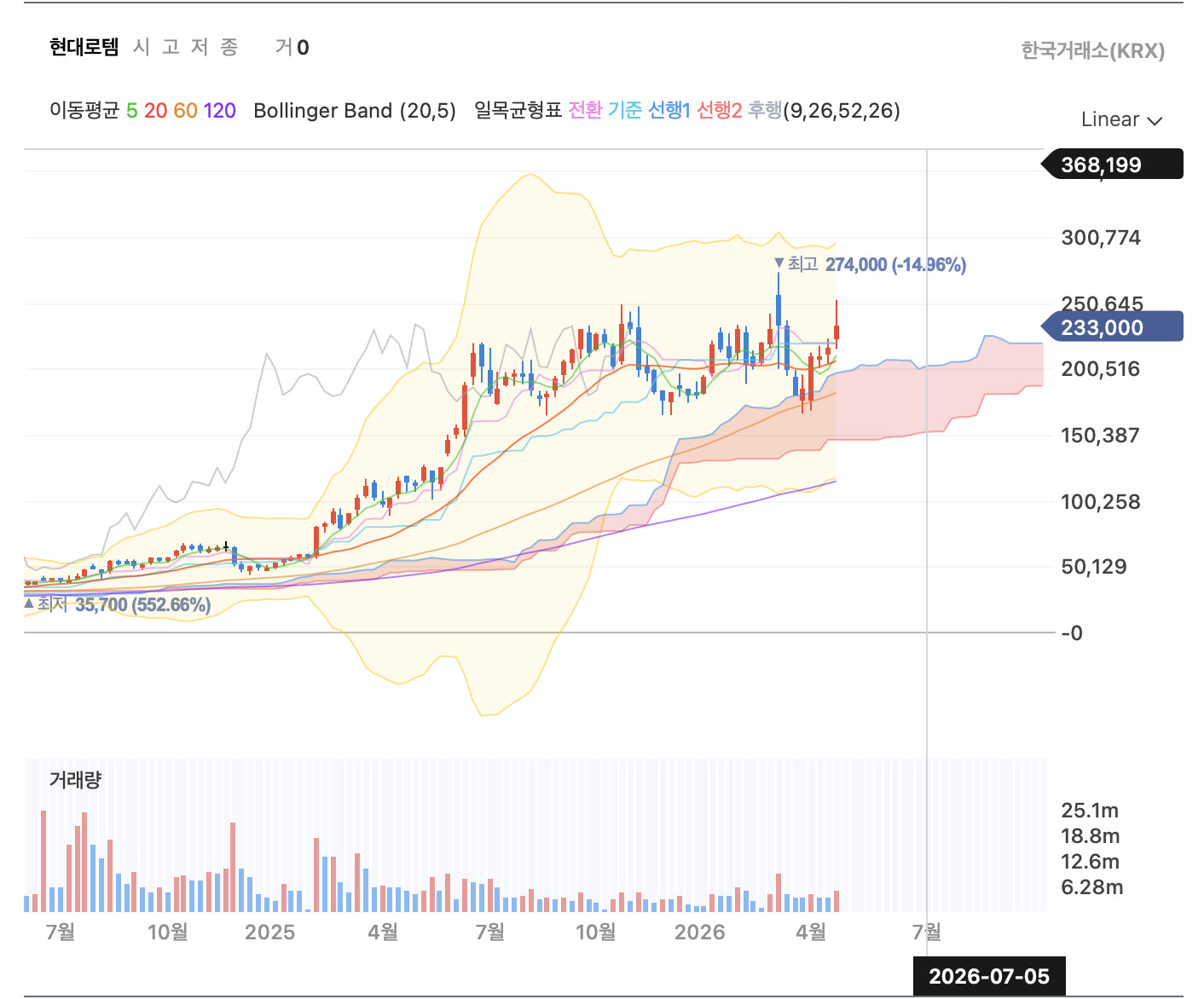1204x999 pixels.
Task: Click the 최저 35,700 low marker
Action: click(118, 604)
